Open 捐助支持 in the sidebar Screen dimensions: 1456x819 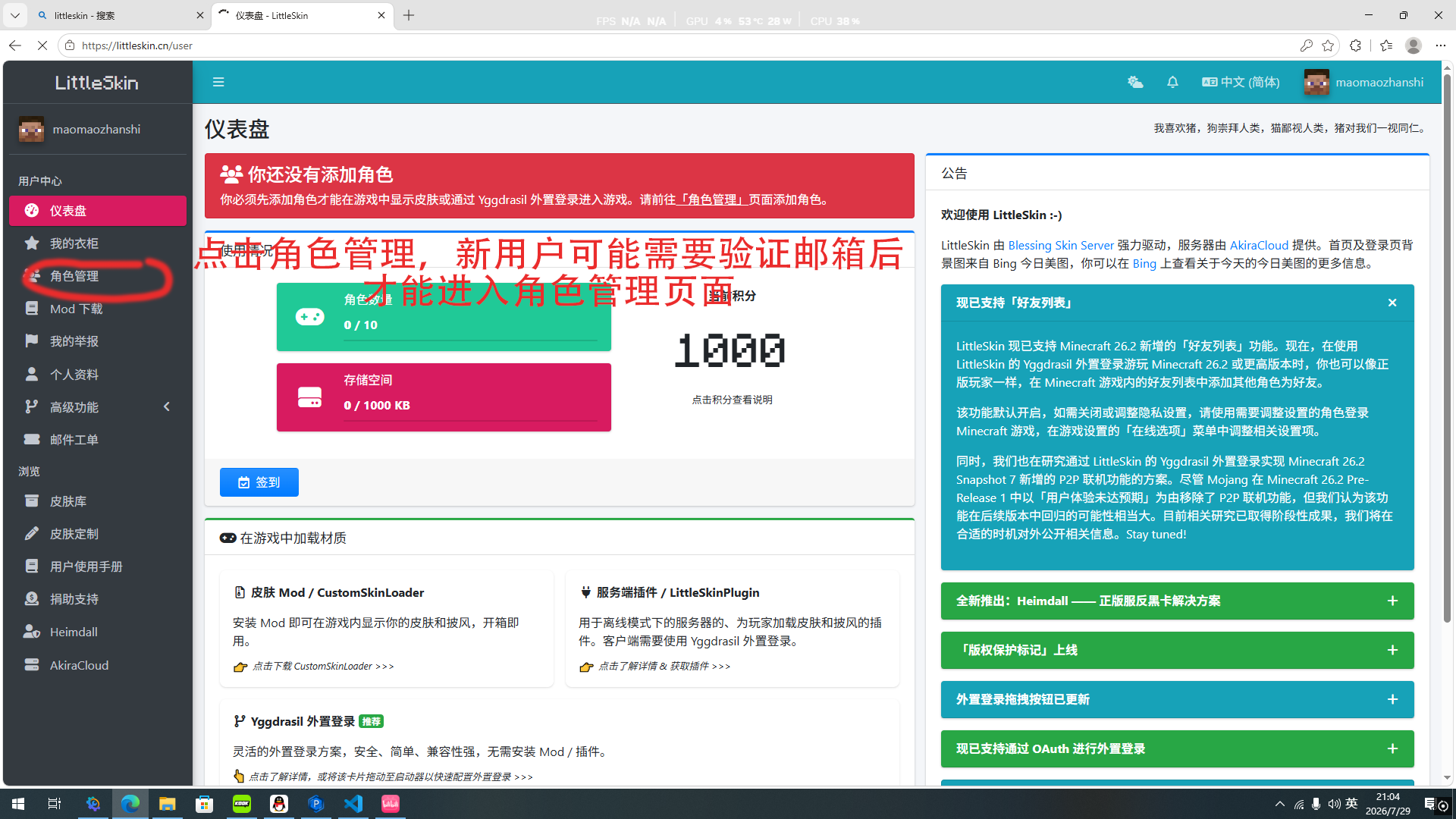98,599
